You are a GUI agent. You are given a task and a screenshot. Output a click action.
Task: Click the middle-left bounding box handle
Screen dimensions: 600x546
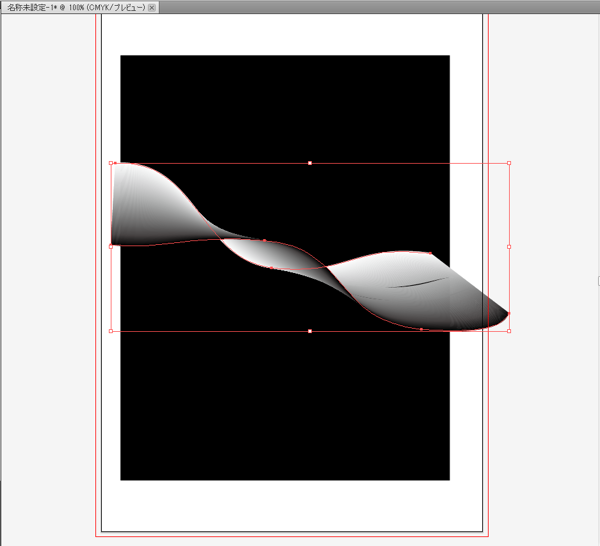[111, 247]
